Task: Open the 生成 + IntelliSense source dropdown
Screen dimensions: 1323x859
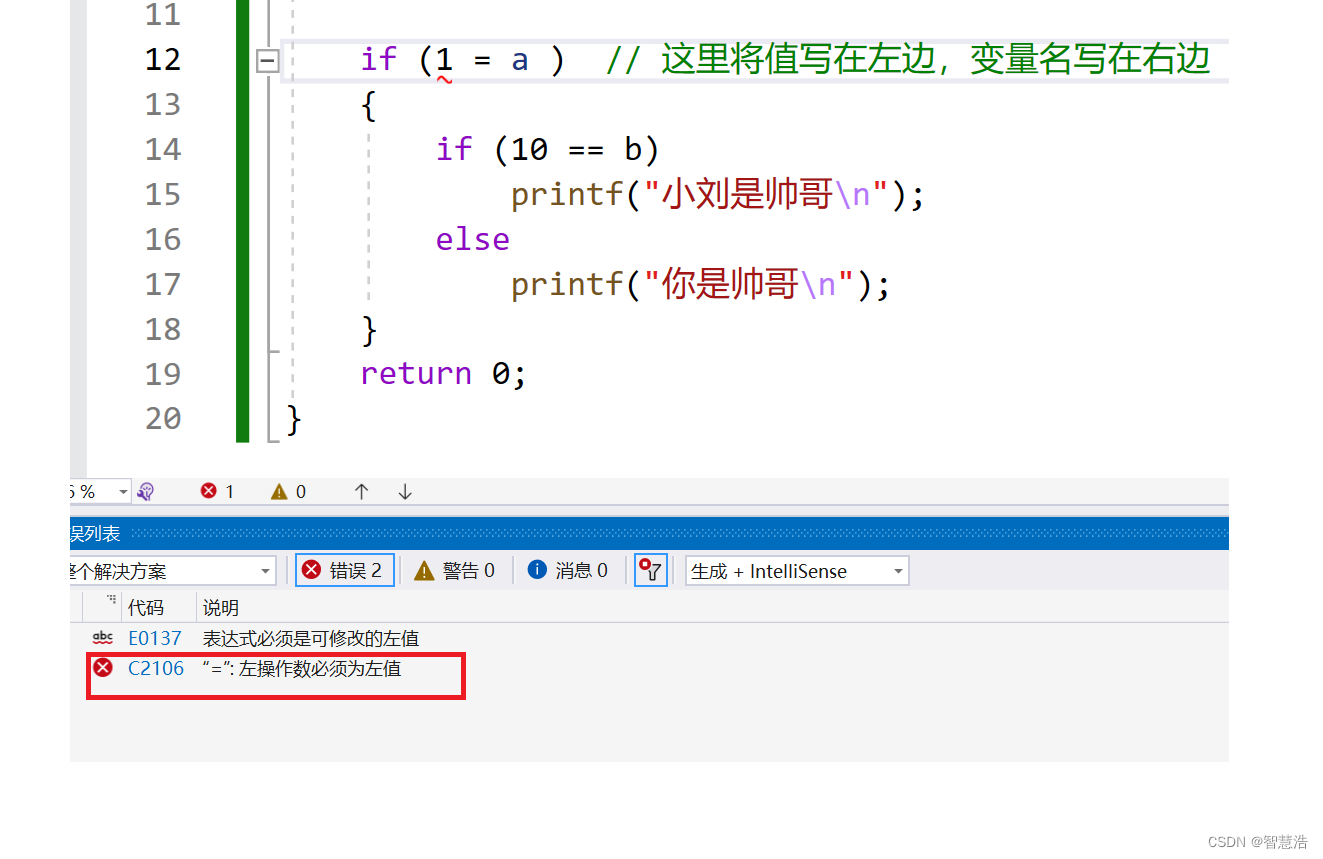Action: 797,571
